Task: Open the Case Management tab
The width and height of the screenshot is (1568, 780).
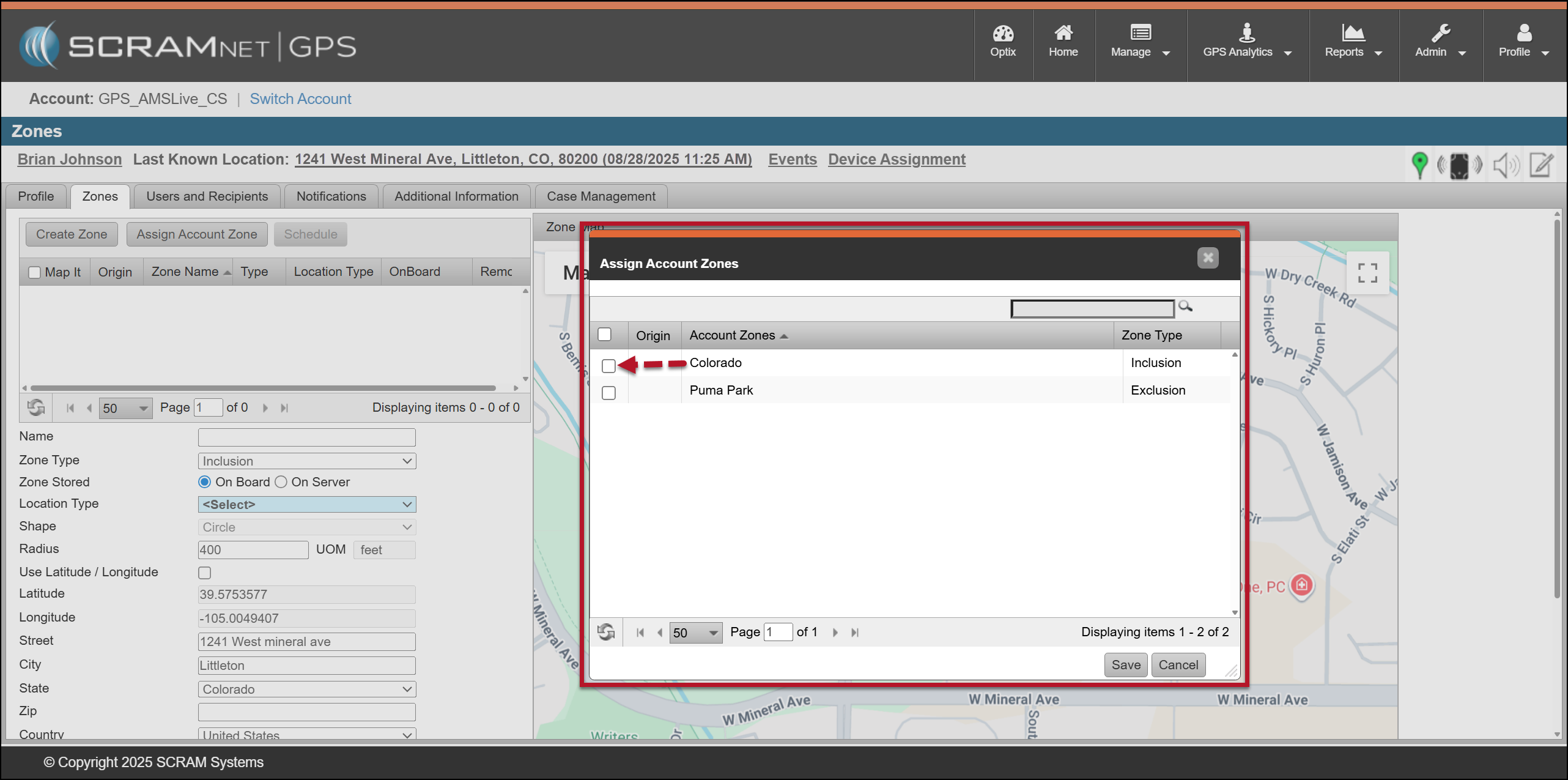Action: (601, 196)
